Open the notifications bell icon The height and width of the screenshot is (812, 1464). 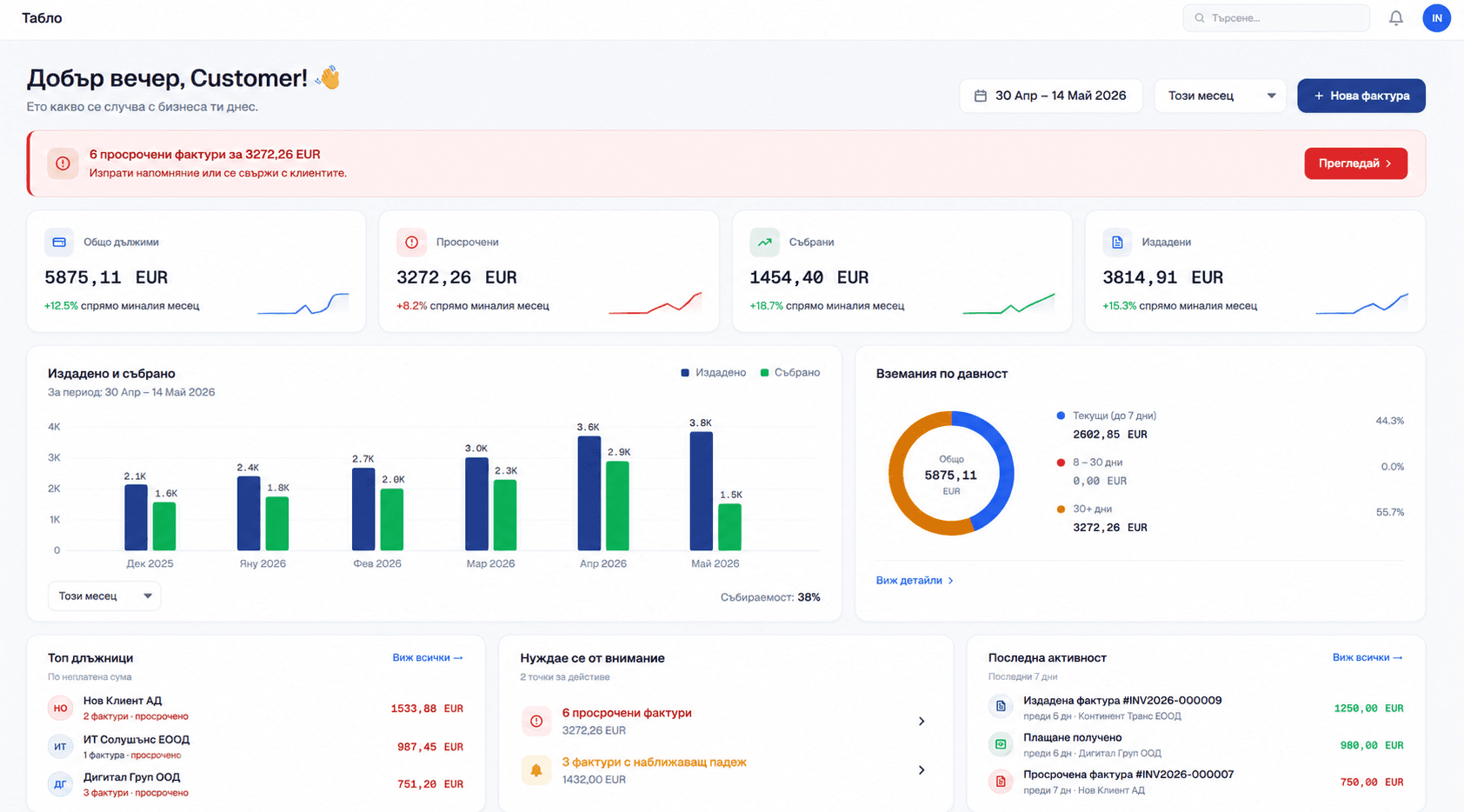[1395, 17]
